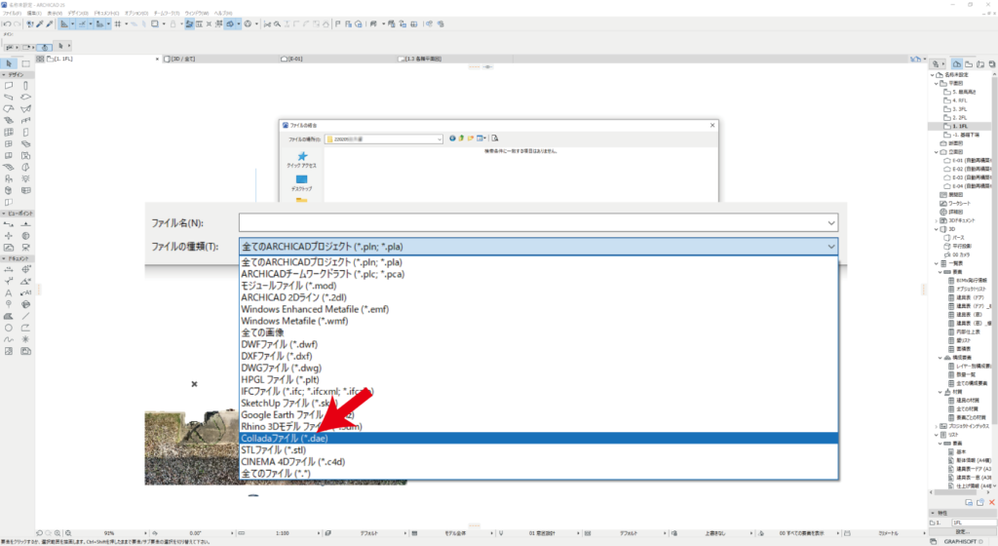Select the Label tool (A1)
Viewport: 998px width, 546px height.
[x=25, y=293]
